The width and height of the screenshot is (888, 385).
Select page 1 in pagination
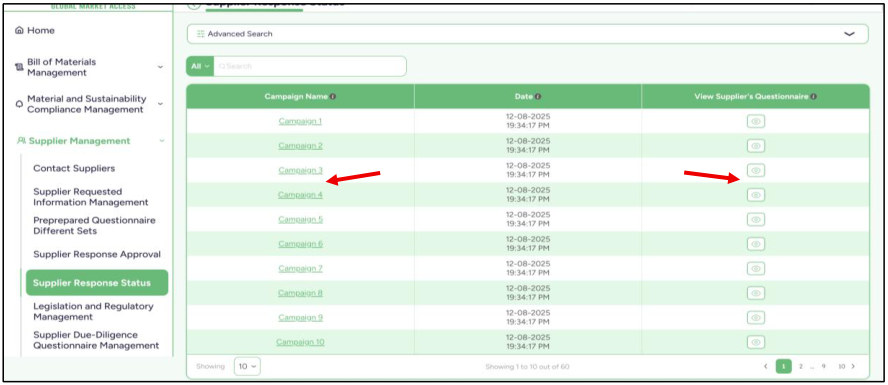pos(784,366)
